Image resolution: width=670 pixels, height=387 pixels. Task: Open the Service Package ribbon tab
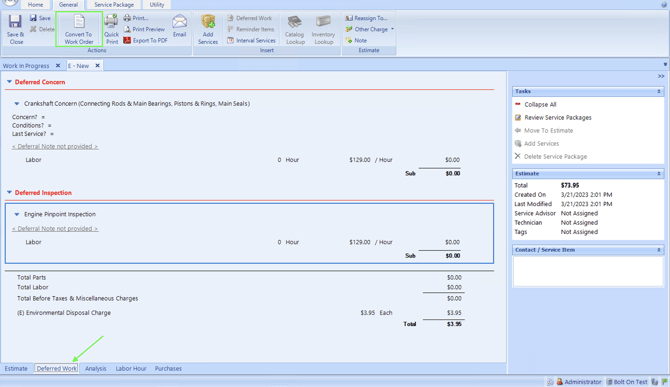coord(114,5)
